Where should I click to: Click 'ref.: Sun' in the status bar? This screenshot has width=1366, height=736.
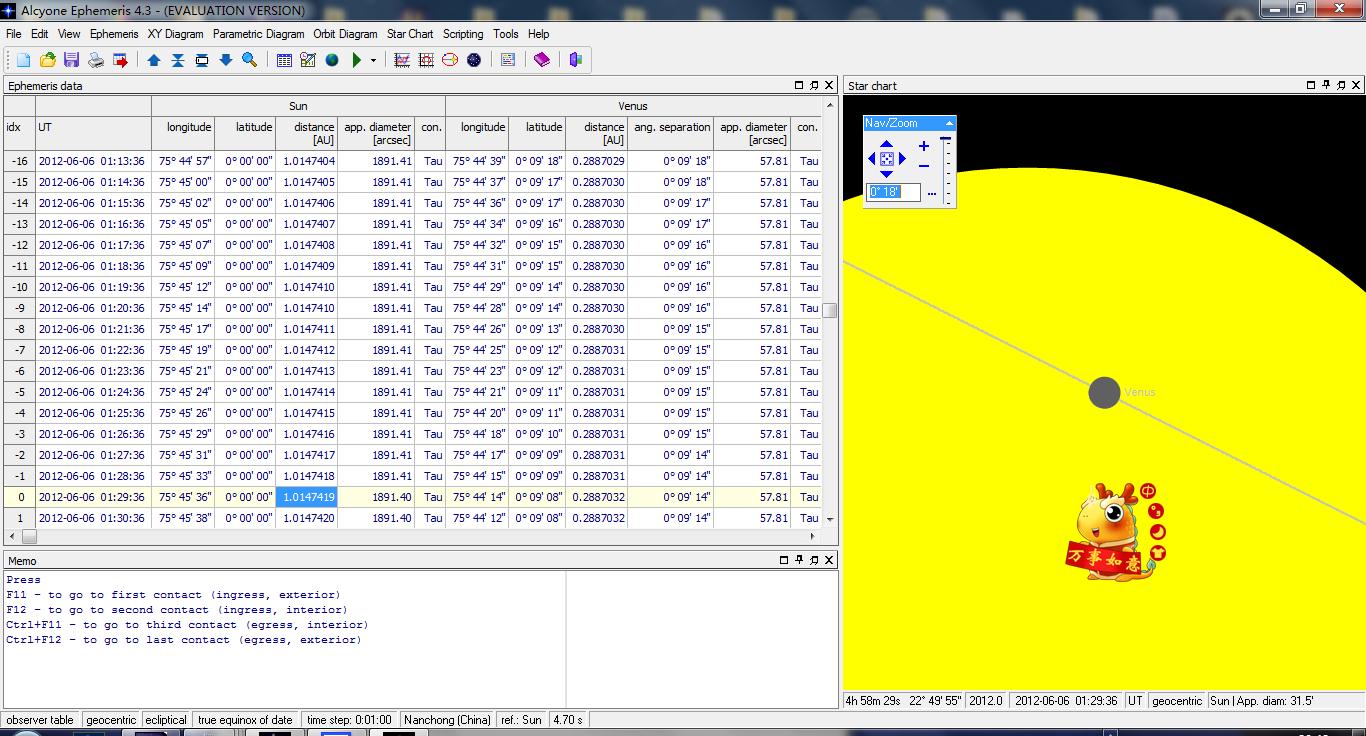pyautogui.click(x=522, y=720)
